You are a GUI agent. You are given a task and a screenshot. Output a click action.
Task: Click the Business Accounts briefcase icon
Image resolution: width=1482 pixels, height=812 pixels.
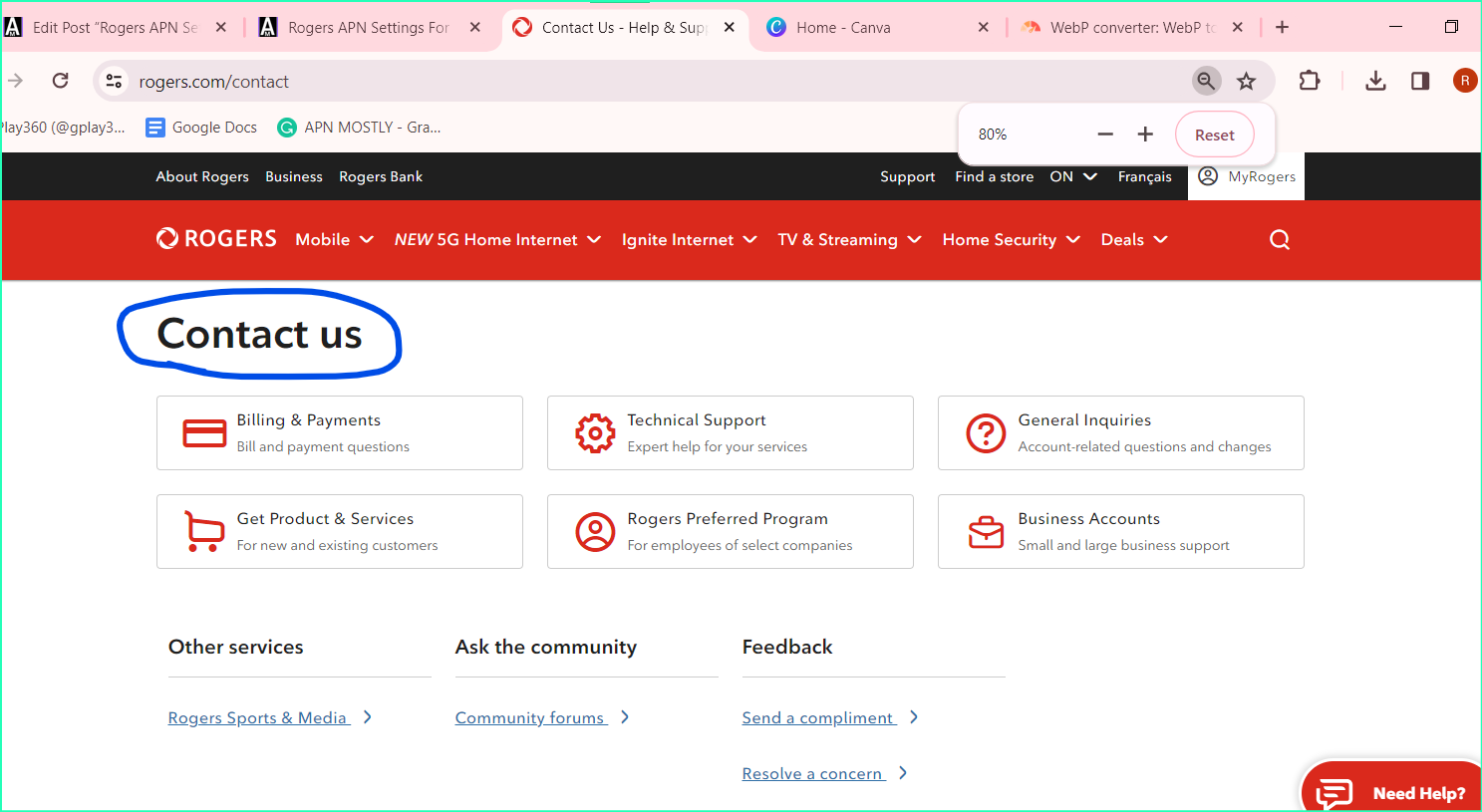point(986,532)
